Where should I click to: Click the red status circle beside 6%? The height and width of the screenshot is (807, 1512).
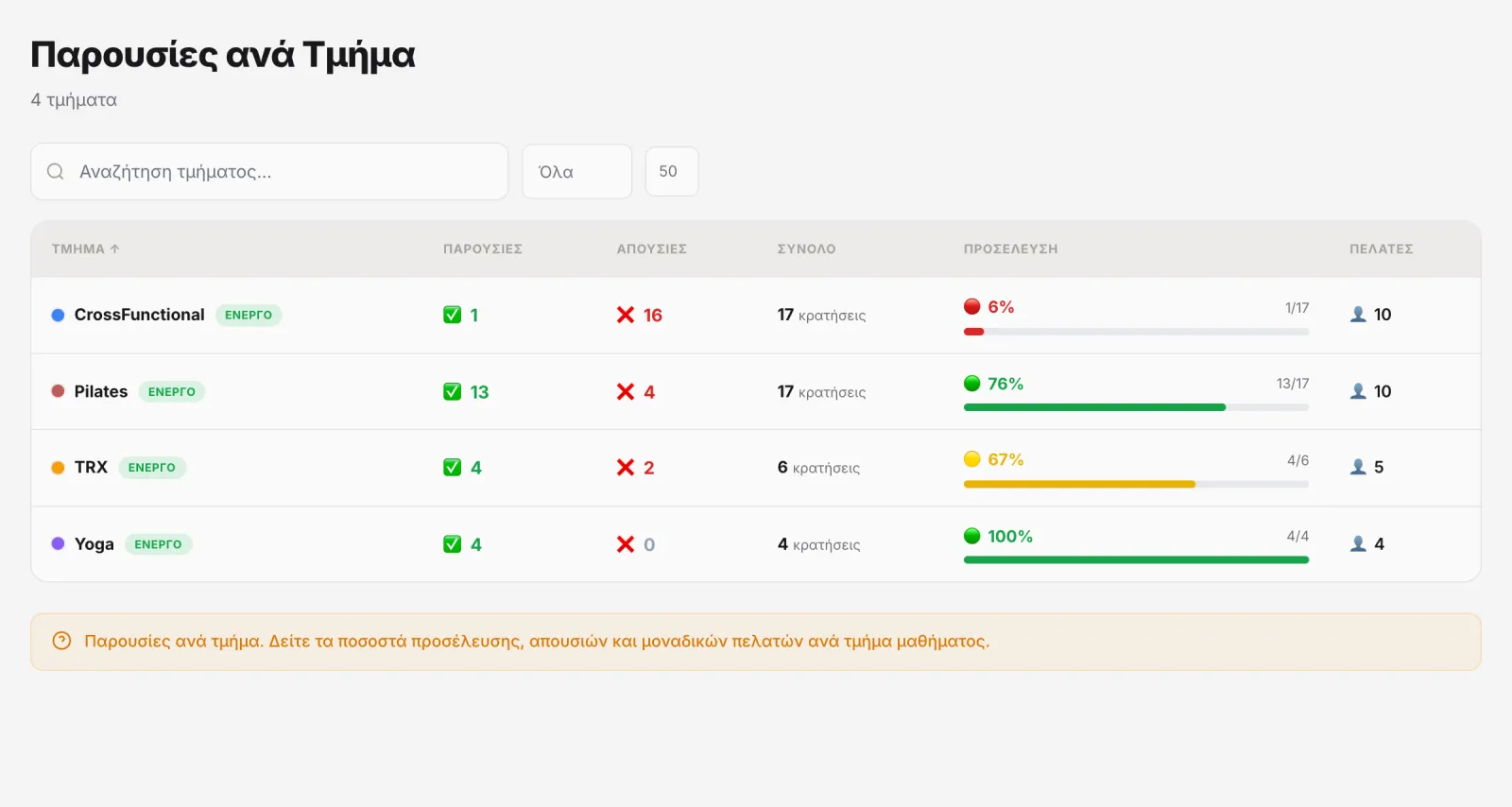972,306
